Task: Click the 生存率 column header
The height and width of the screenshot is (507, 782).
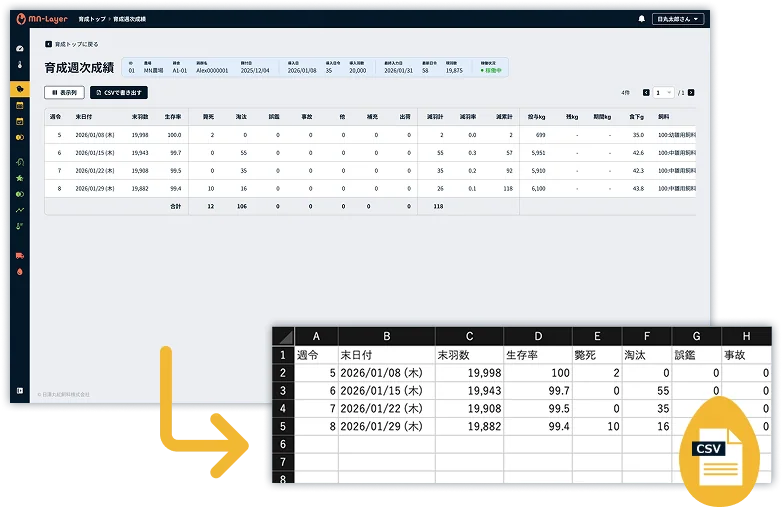Action: tap(172, 117)
